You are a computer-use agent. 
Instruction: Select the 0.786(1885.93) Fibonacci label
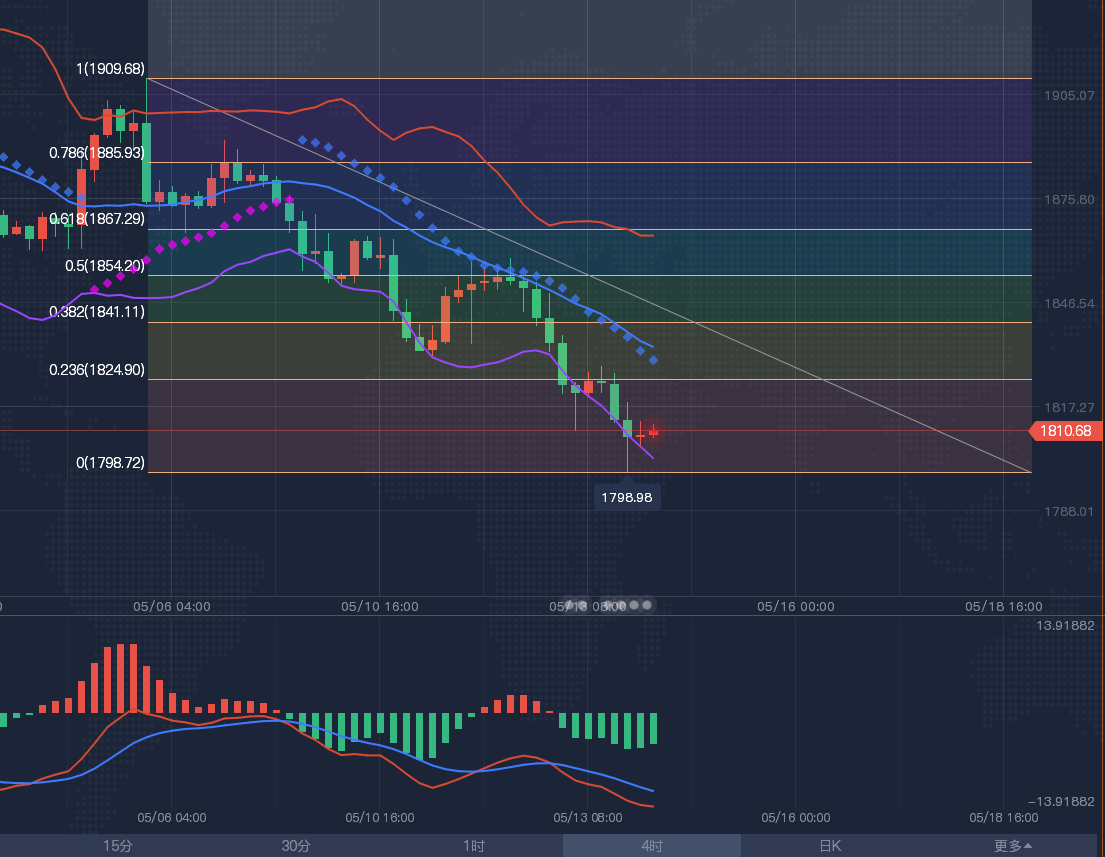pos(97,153)
